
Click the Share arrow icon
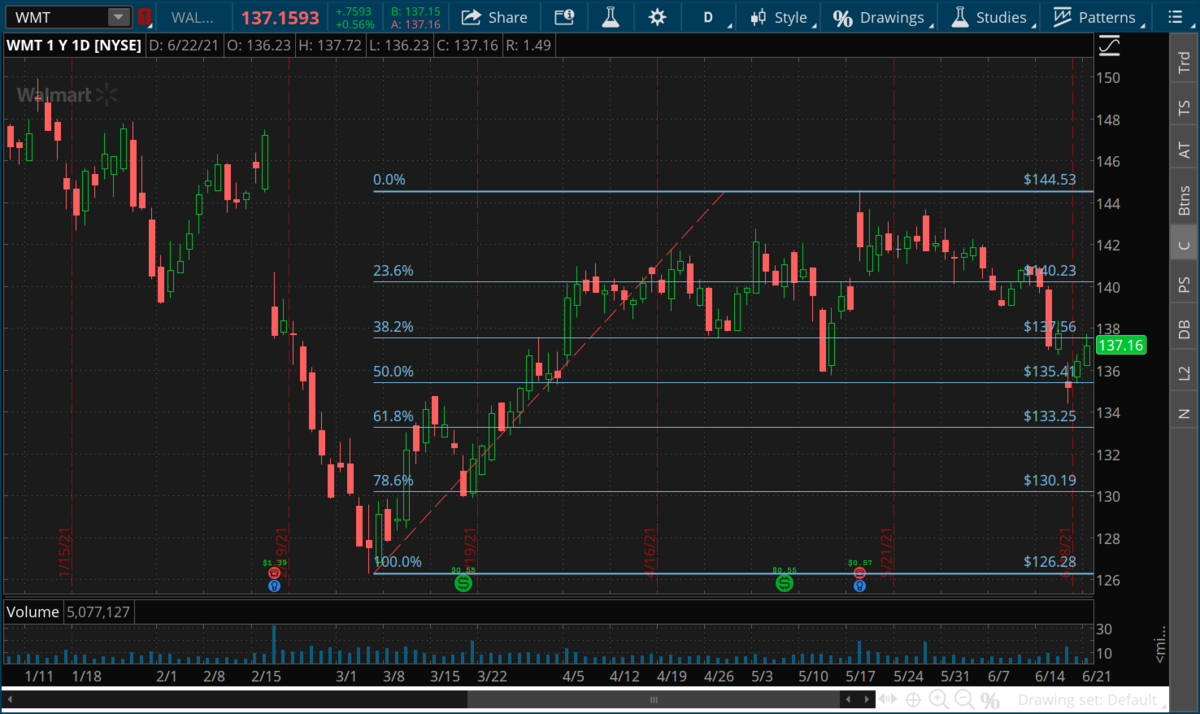(x=469, y=17)
